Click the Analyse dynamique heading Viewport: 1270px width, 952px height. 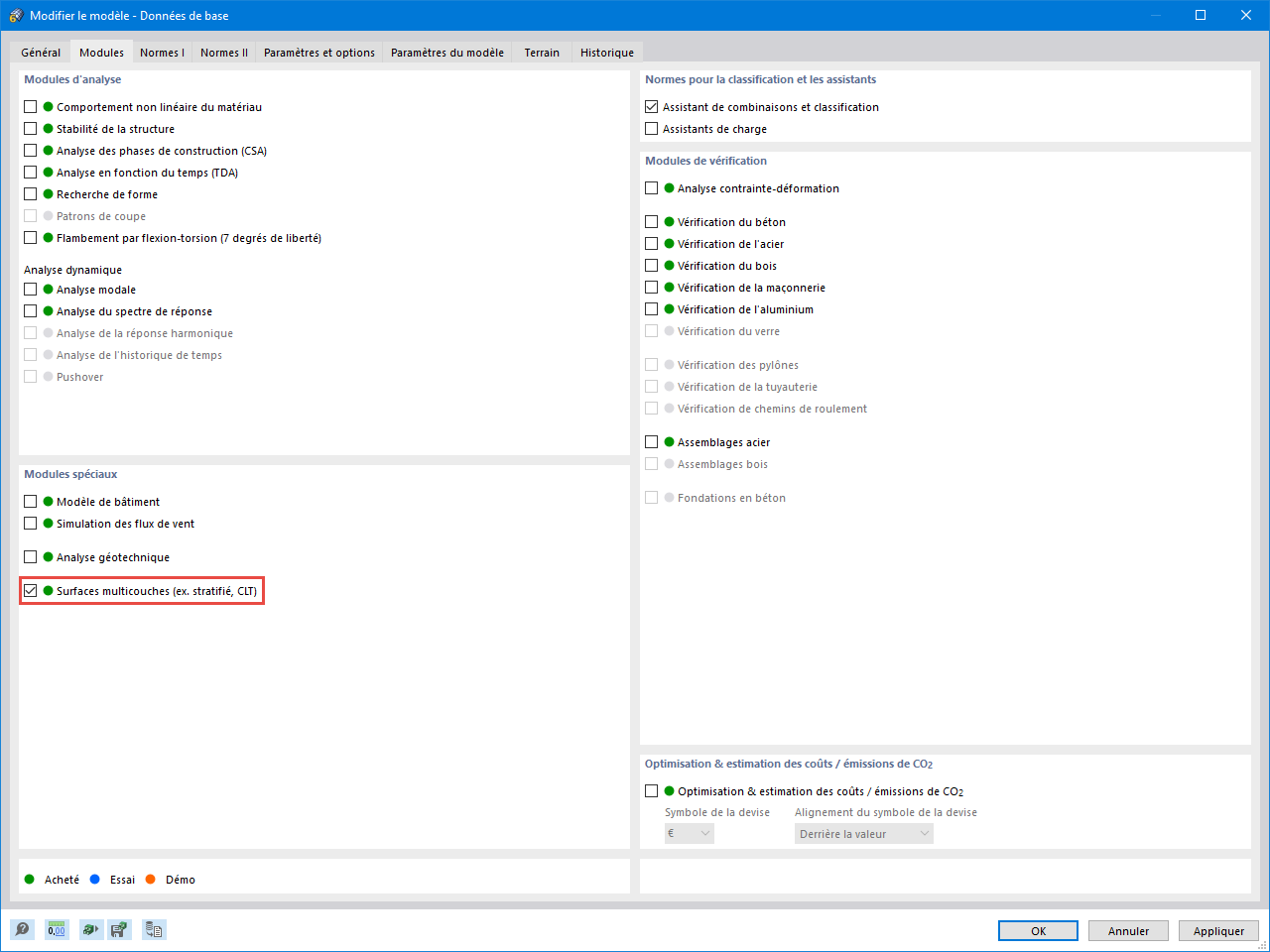(72, 270)
